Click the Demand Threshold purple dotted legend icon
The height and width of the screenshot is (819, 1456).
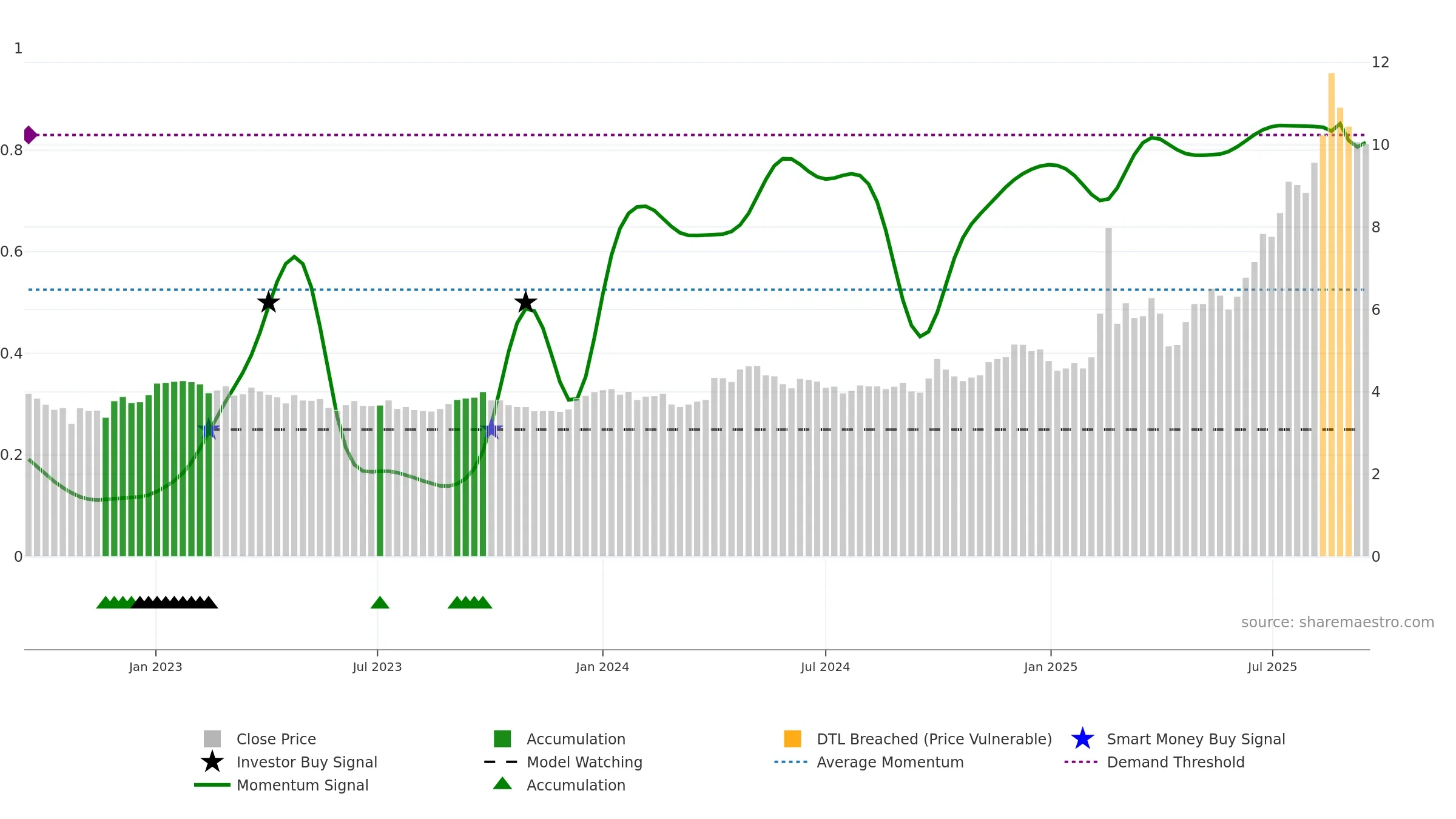[1081, 762]
